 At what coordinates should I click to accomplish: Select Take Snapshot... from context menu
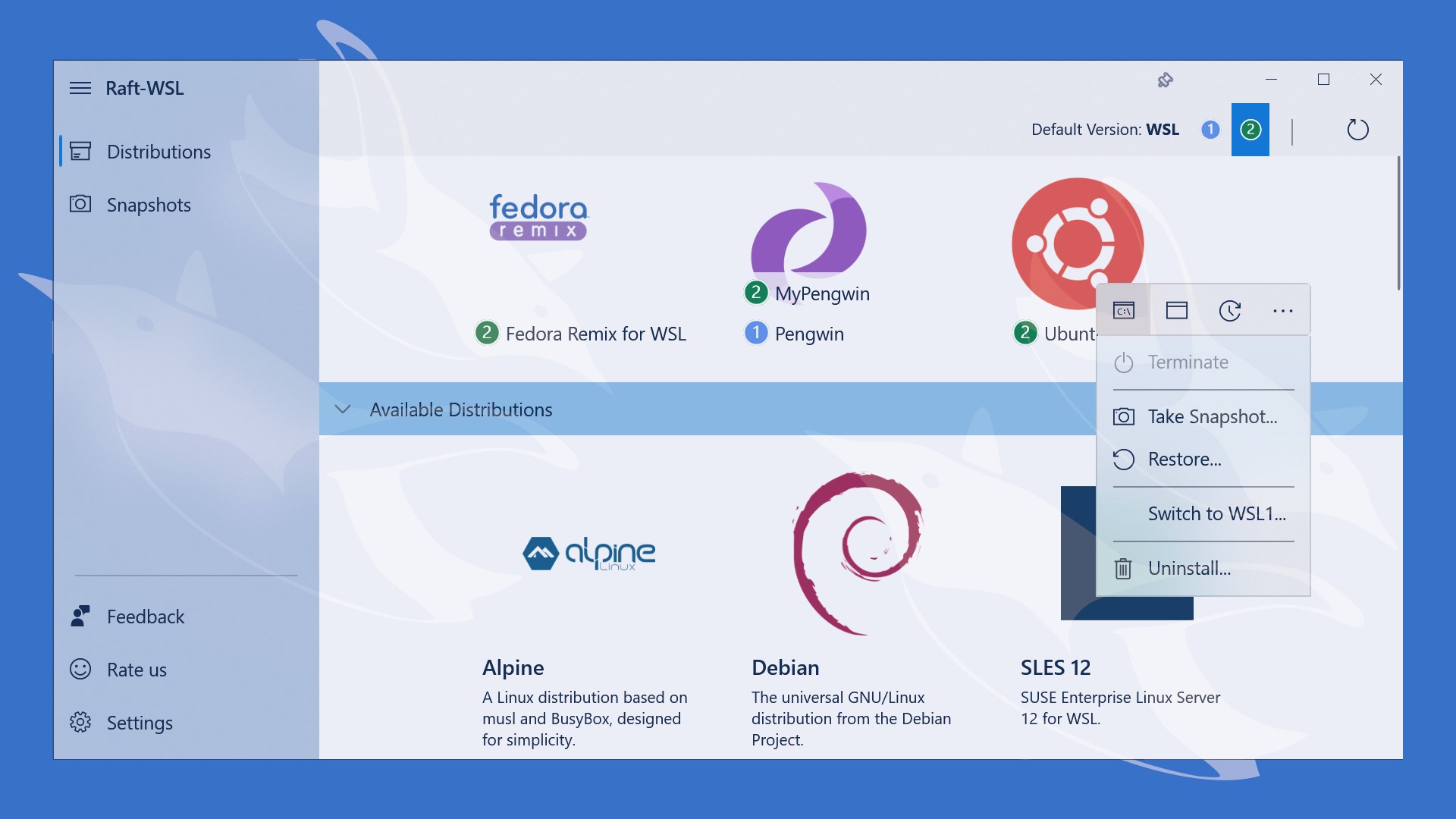pos(1212,416)
